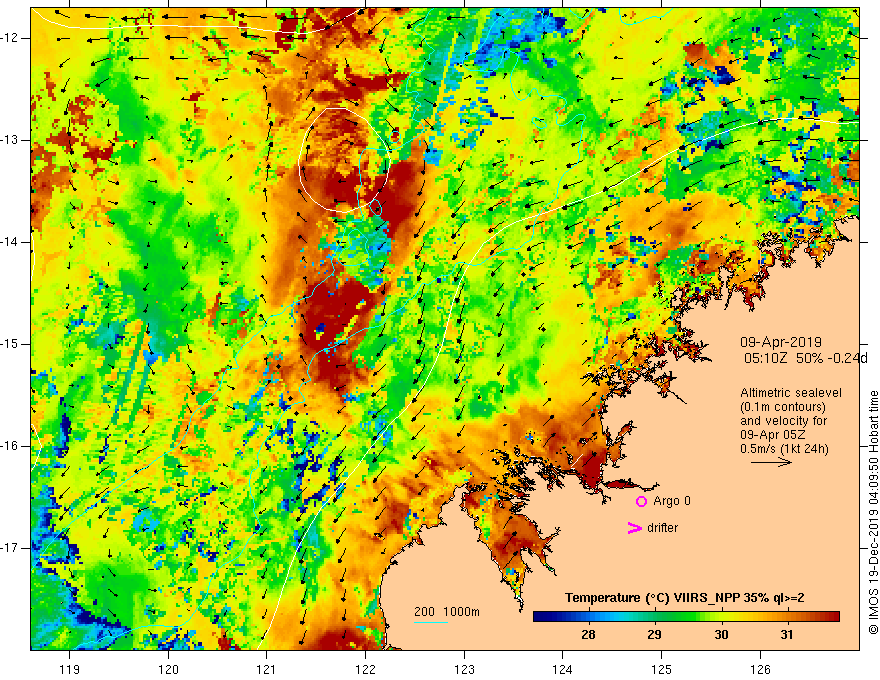Click the longitude axis label 125
This screenshot has height=680, width=880.
tap(662, 669)
